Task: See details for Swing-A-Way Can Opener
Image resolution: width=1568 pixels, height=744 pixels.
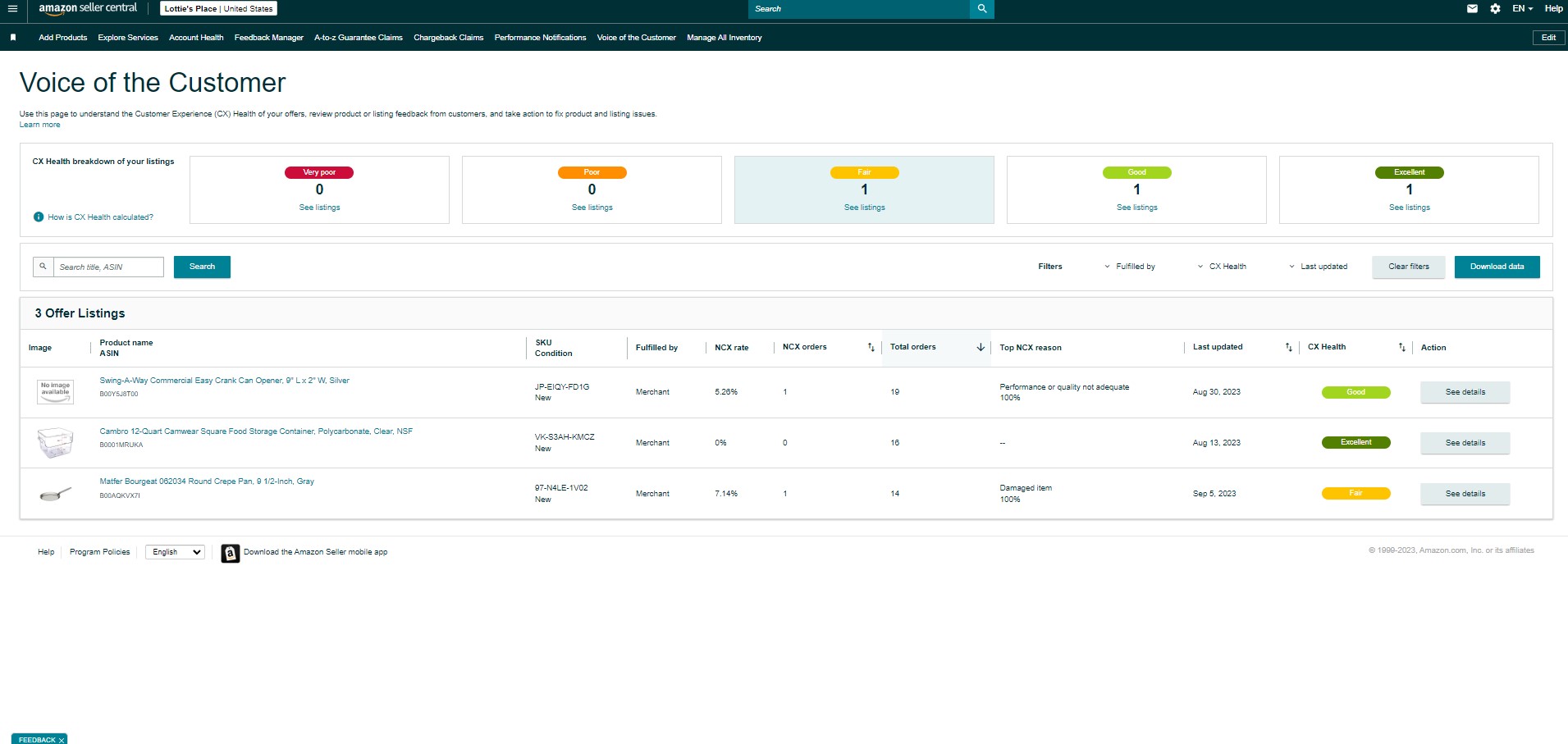Action: pos(1465,392)
